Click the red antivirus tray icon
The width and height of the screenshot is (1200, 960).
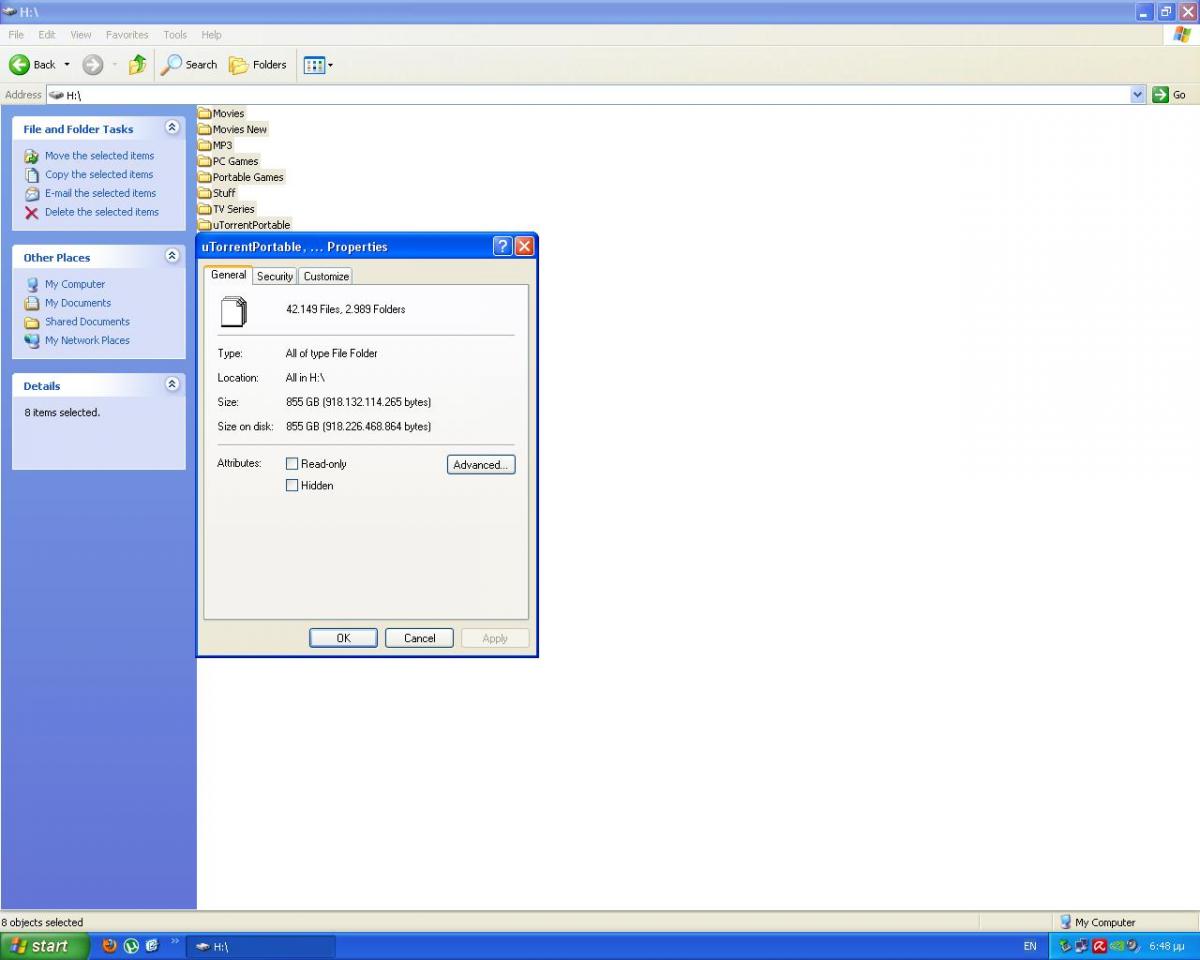pos(1099,946)
